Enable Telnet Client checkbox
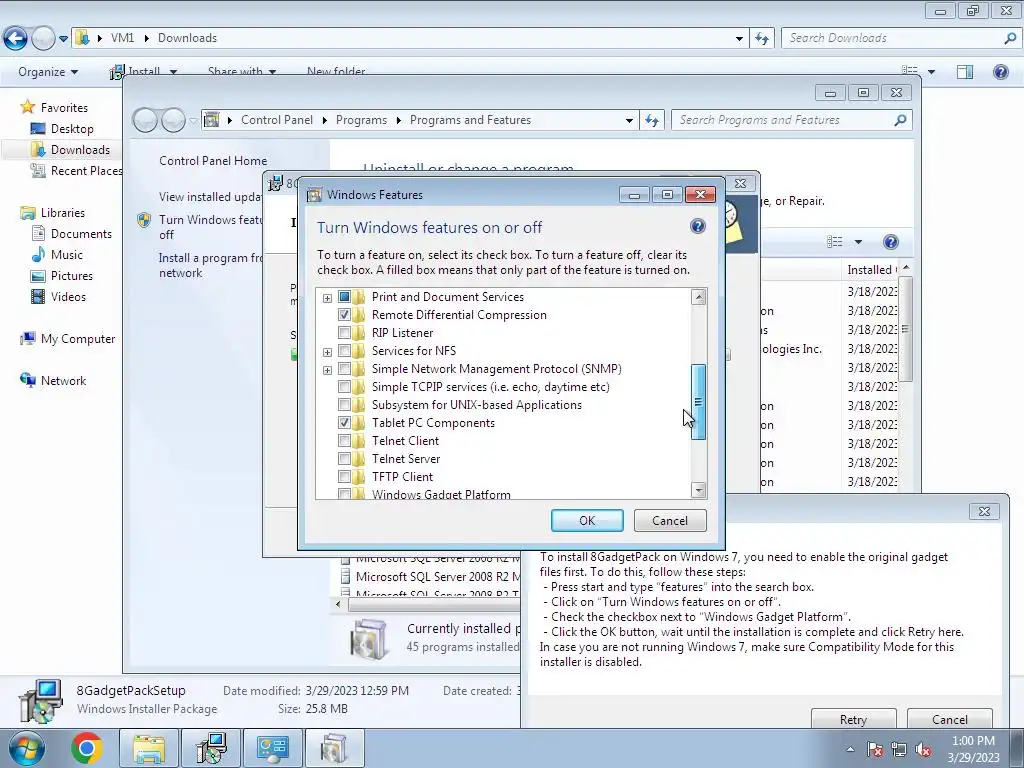 344,441
